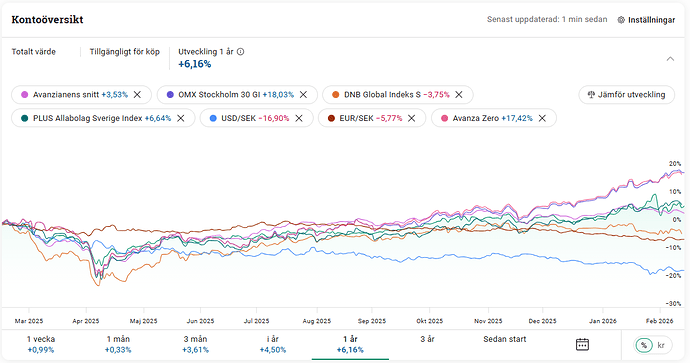Click the info icon beside Utveckling 1 år

[241, 51]
